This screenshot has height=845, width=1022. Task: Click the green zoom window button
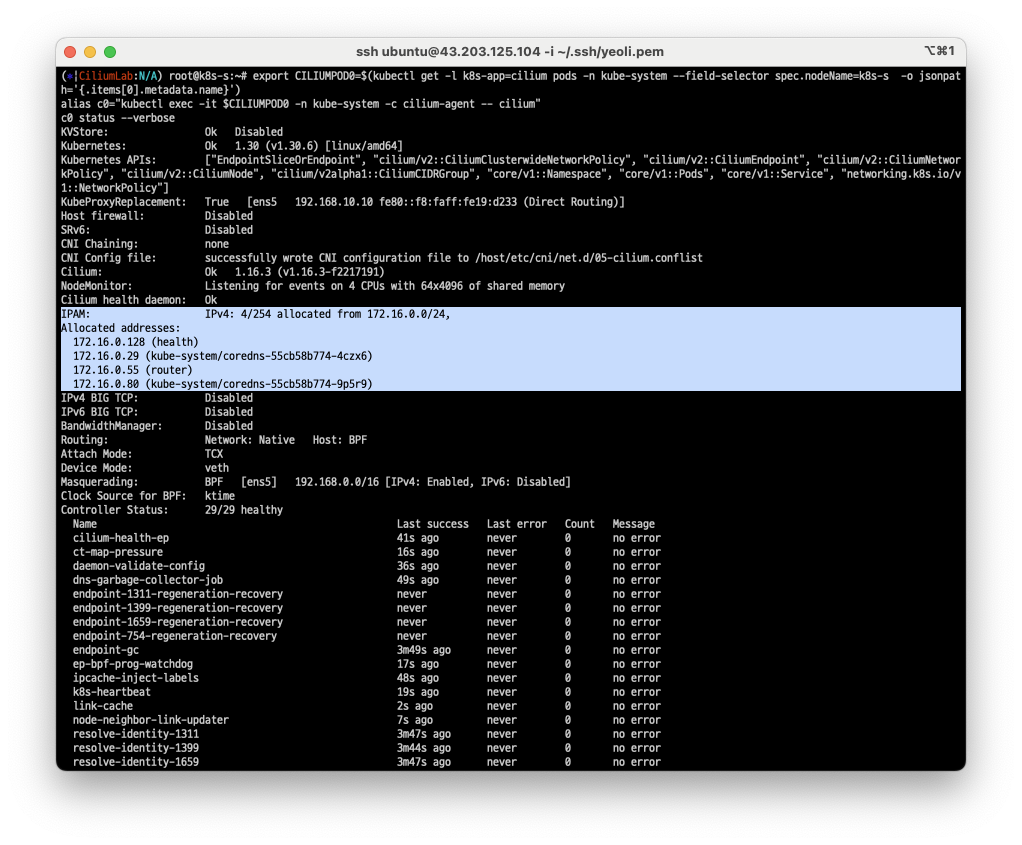click(x=110, y=52)
